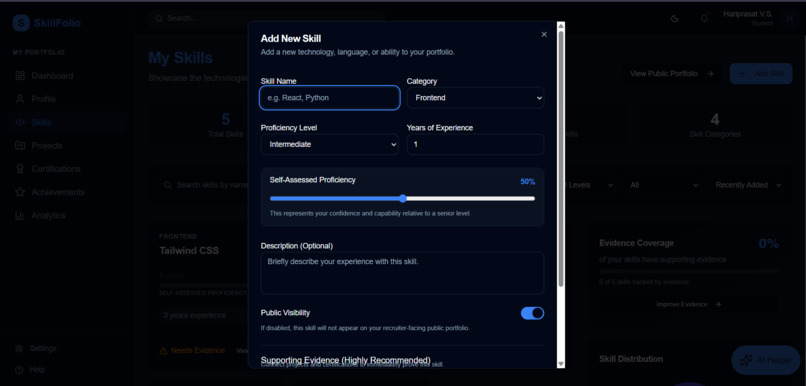Viewport: 806px width, 386px height.
Task: Click the Achievements star icon
Action: pyautogui.click(x=20, y=192)
